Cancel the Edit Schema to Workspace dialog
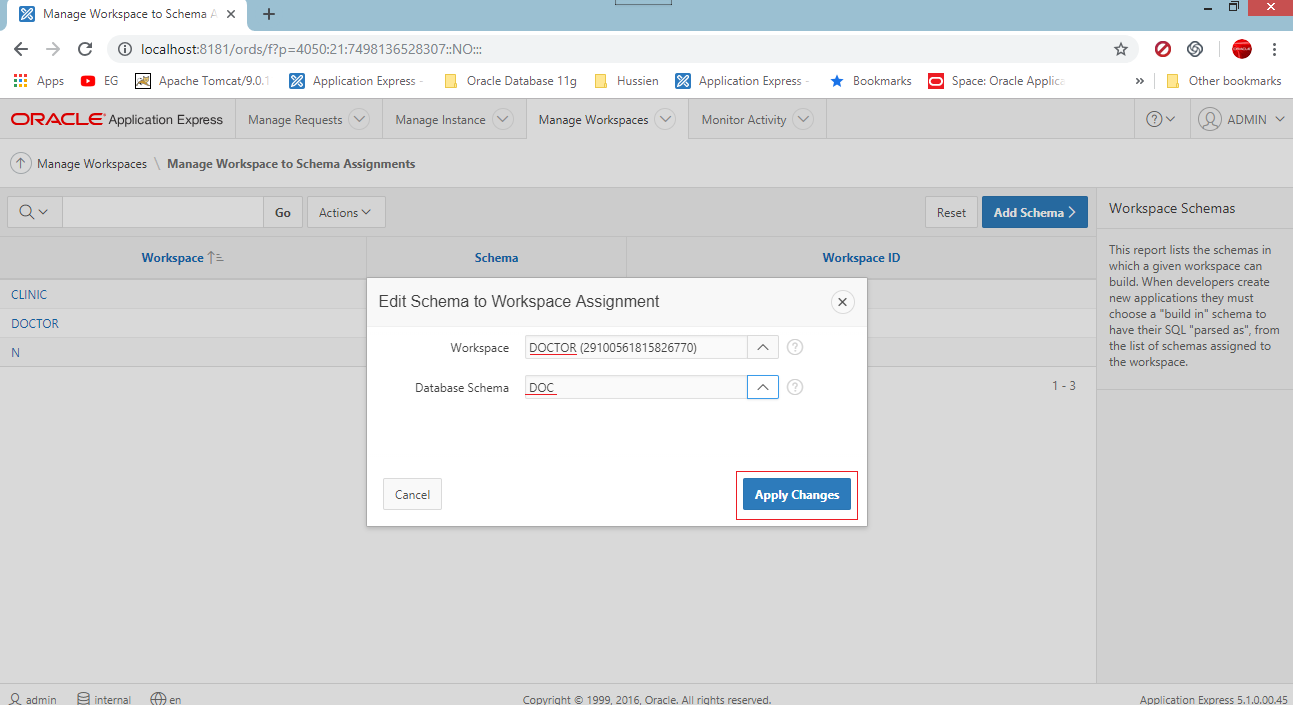1293x705 pixels. click(412, 493)
